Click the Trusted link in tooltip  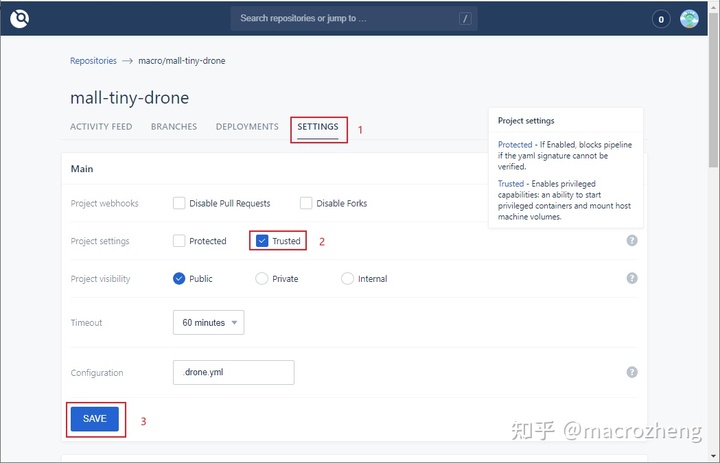[x=511, y=184]
